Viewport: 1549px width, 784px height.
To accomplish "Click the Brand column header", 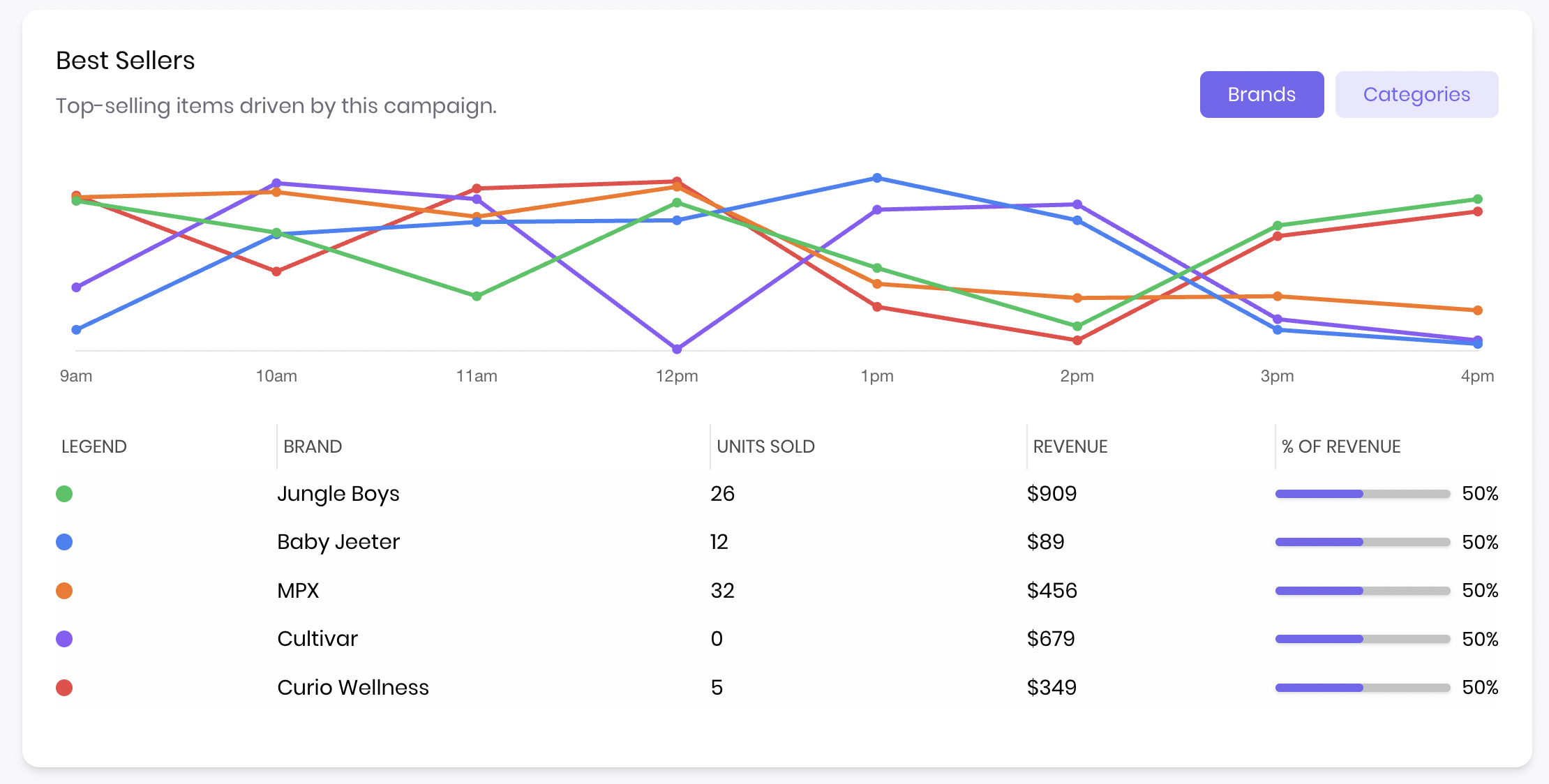I will click(x=313, y=446).
